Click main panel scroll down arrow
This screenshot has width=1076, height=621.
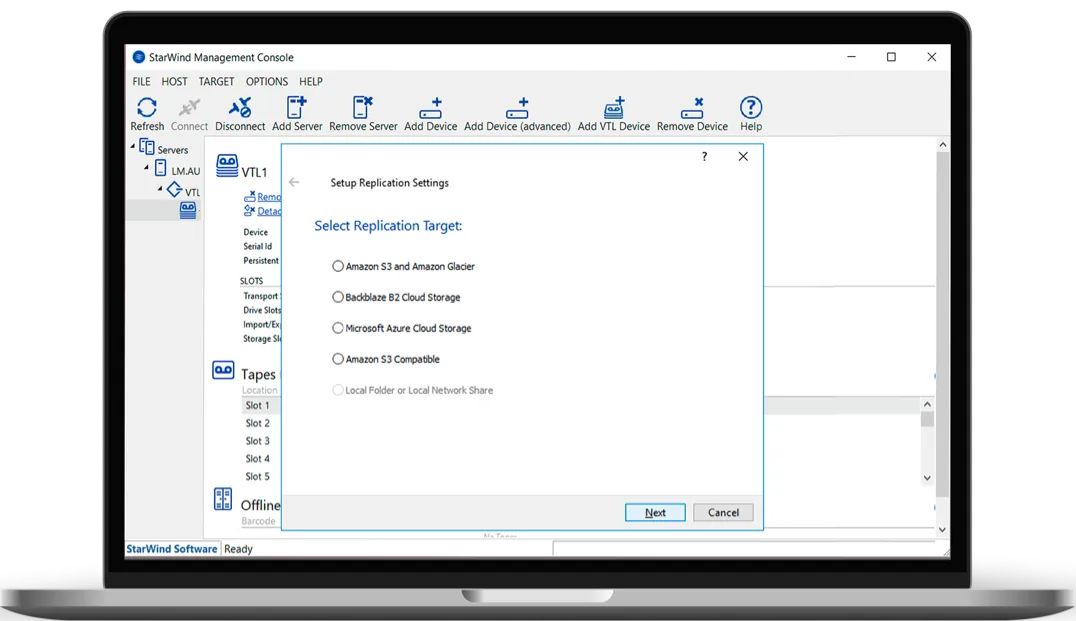(x=943, y=530)
